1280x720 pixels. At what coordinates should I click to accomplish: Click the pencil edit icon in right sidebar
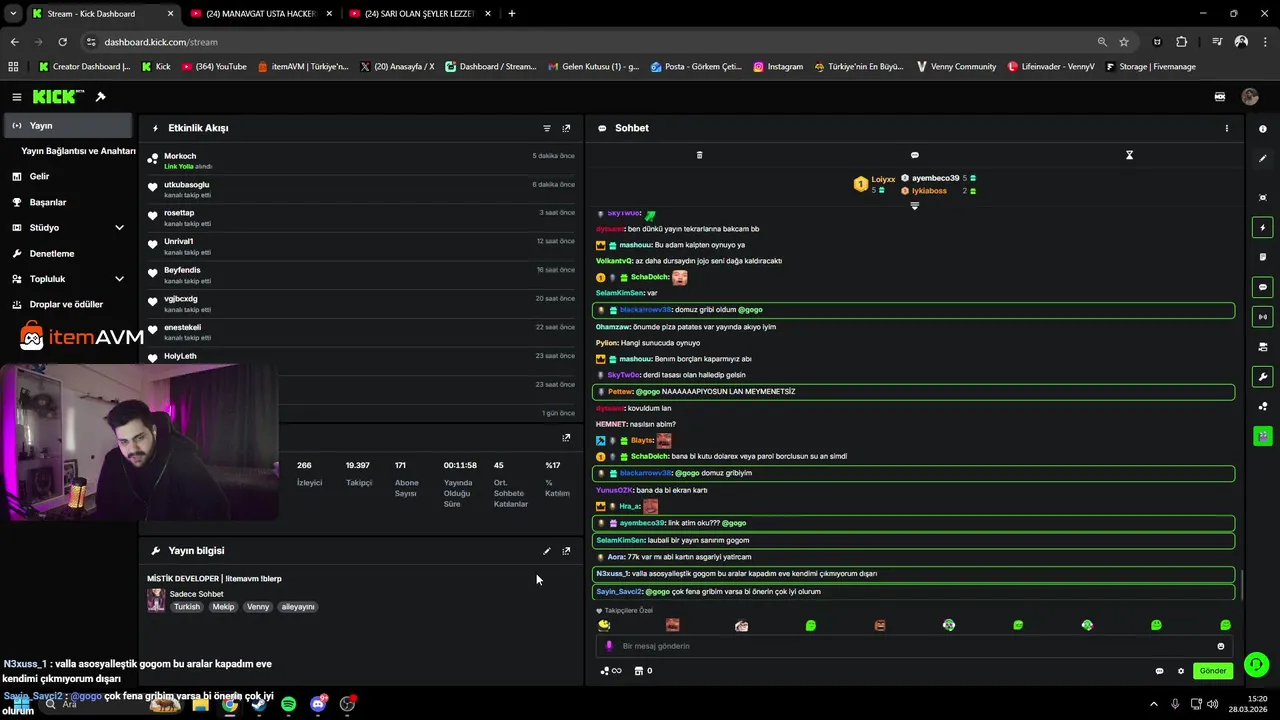click(x=1263, y=158)
